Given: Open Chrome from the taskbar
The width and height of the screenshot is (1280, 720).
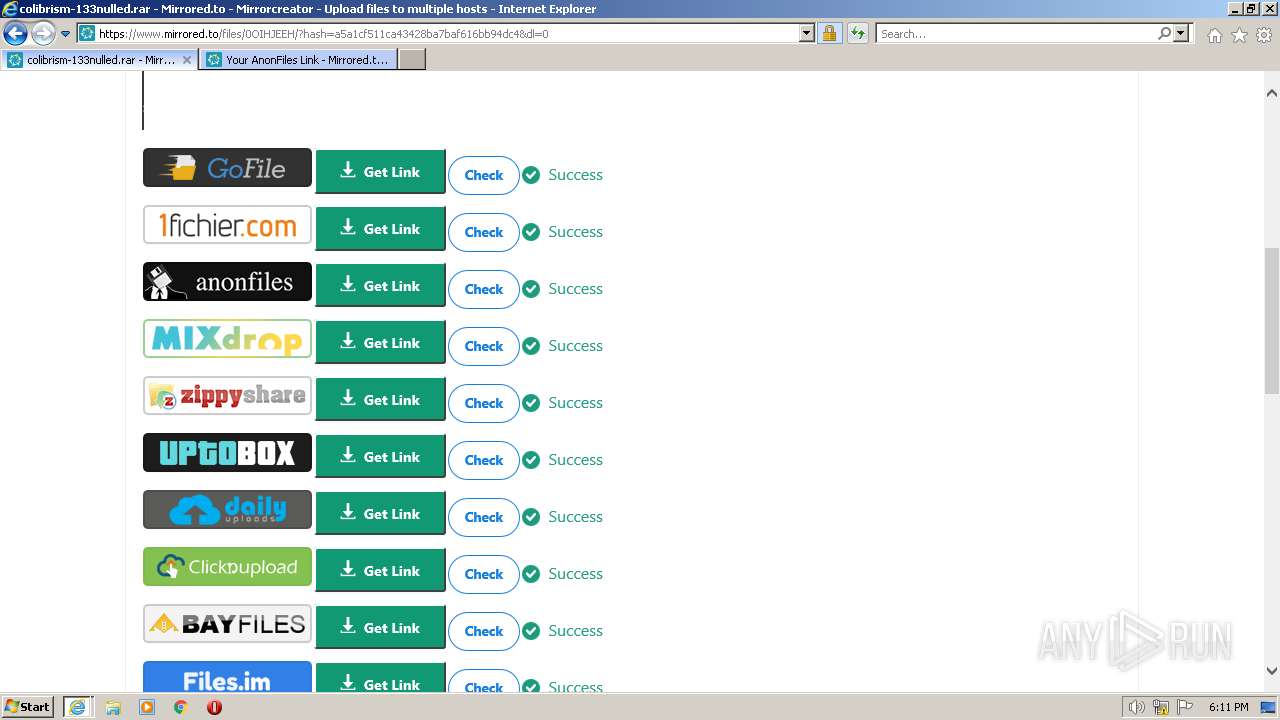Looking at the screenshot, I should pos(181,707).
